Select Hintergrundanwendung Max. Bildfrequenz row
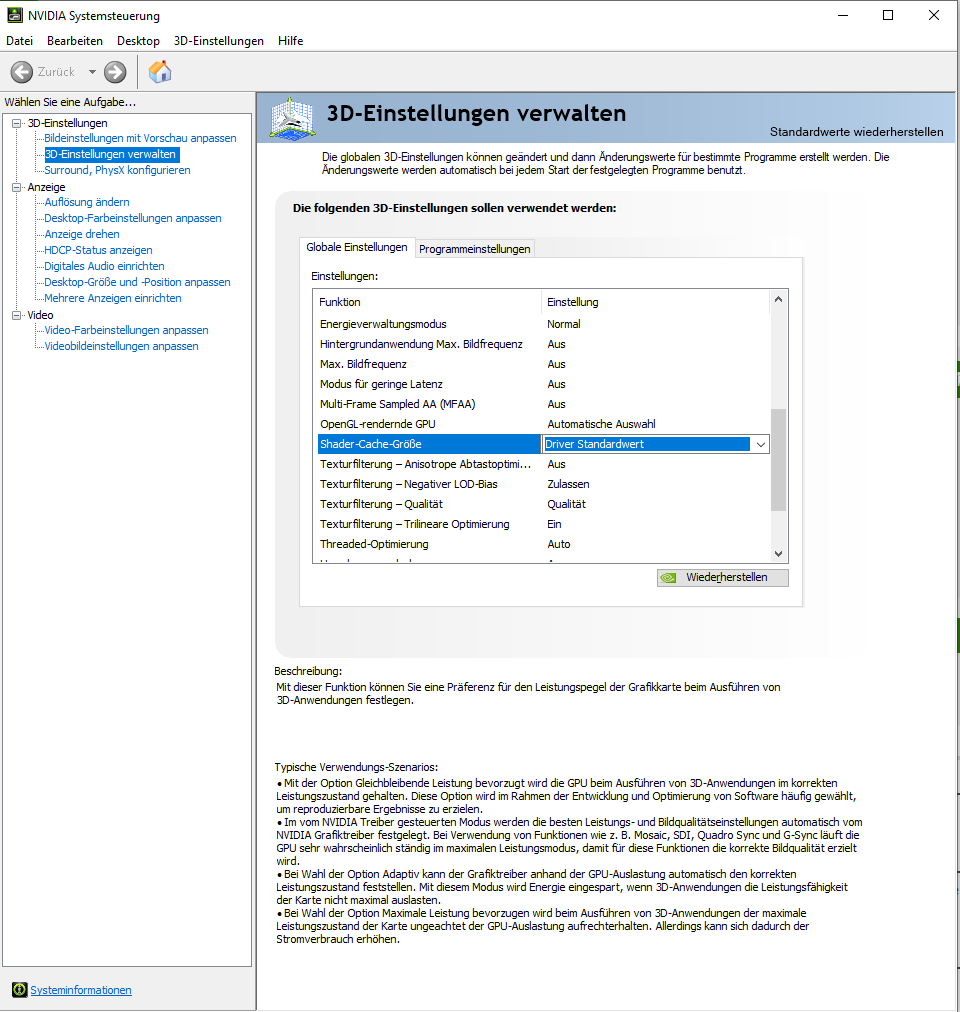The height and width of the screenshot is (1012, 960). click(544, 344)
